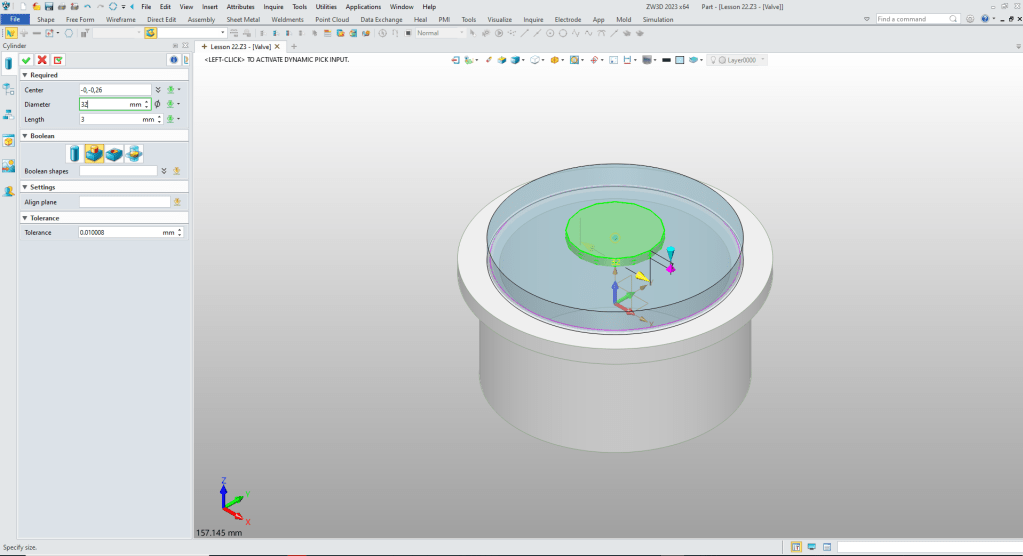Cancel the Cylinder command with red X
The height and width of the screenshot is (556, 1023).
(42, 60)
